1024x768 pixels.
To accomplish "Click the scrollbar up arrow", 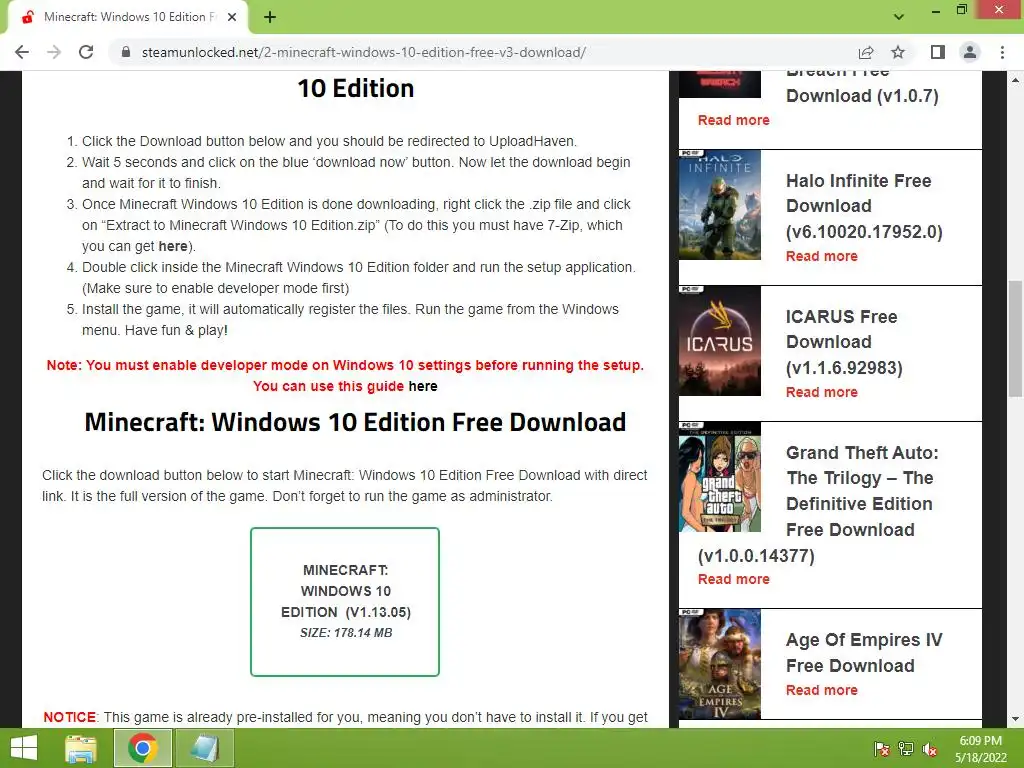I will pyautogui.click(x=1015, y=80).
